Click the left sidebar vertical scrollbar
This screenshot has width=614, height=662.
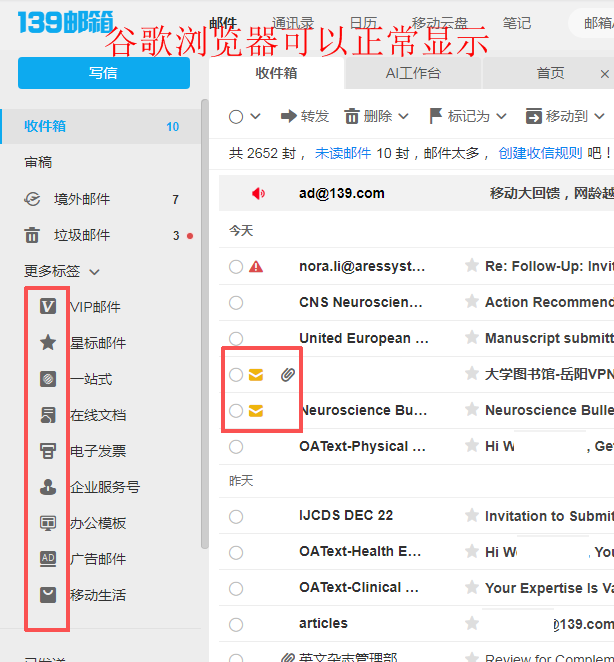pos(205,324)
